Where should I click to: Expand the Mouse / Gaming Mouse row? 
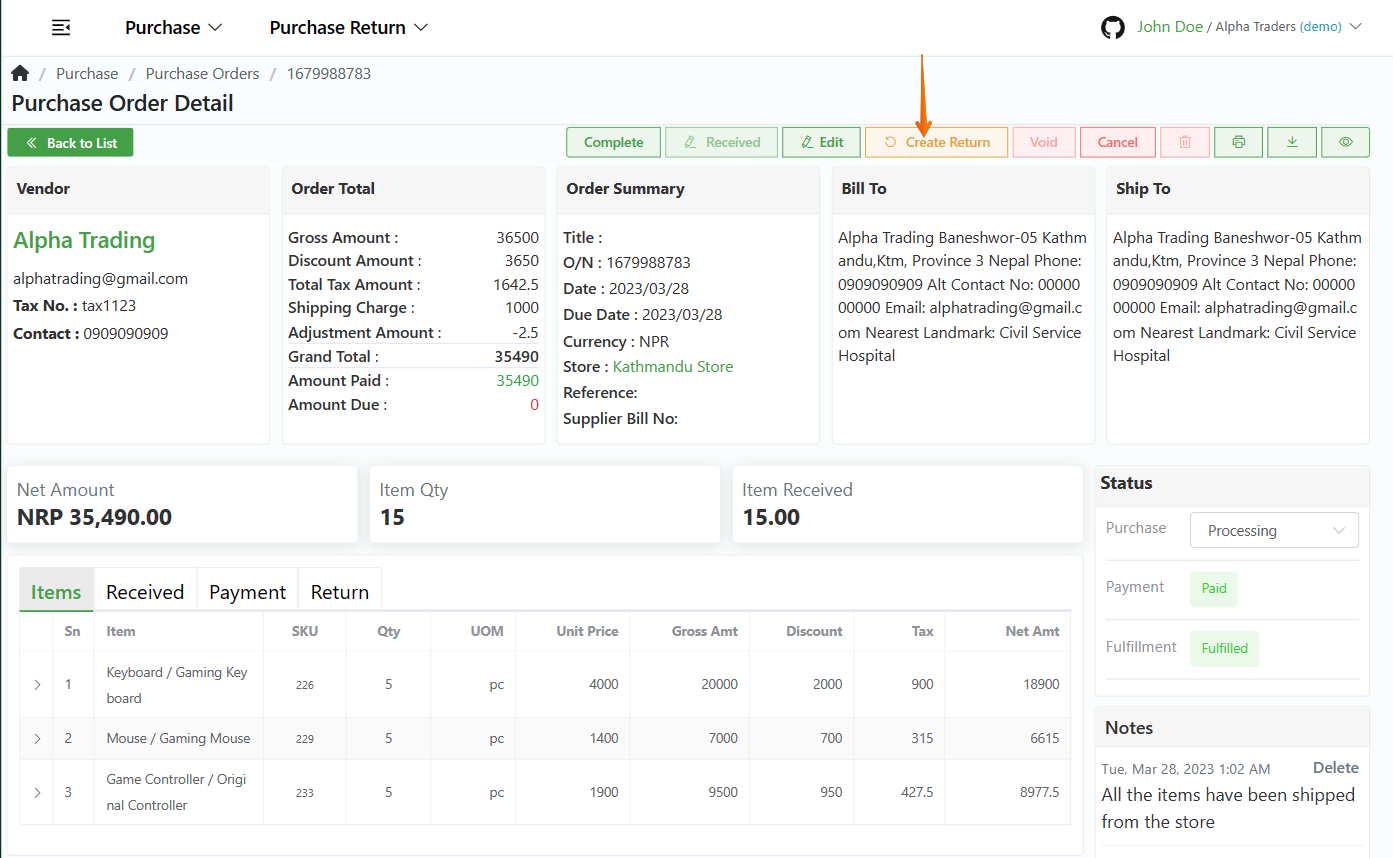pos(37,739)
